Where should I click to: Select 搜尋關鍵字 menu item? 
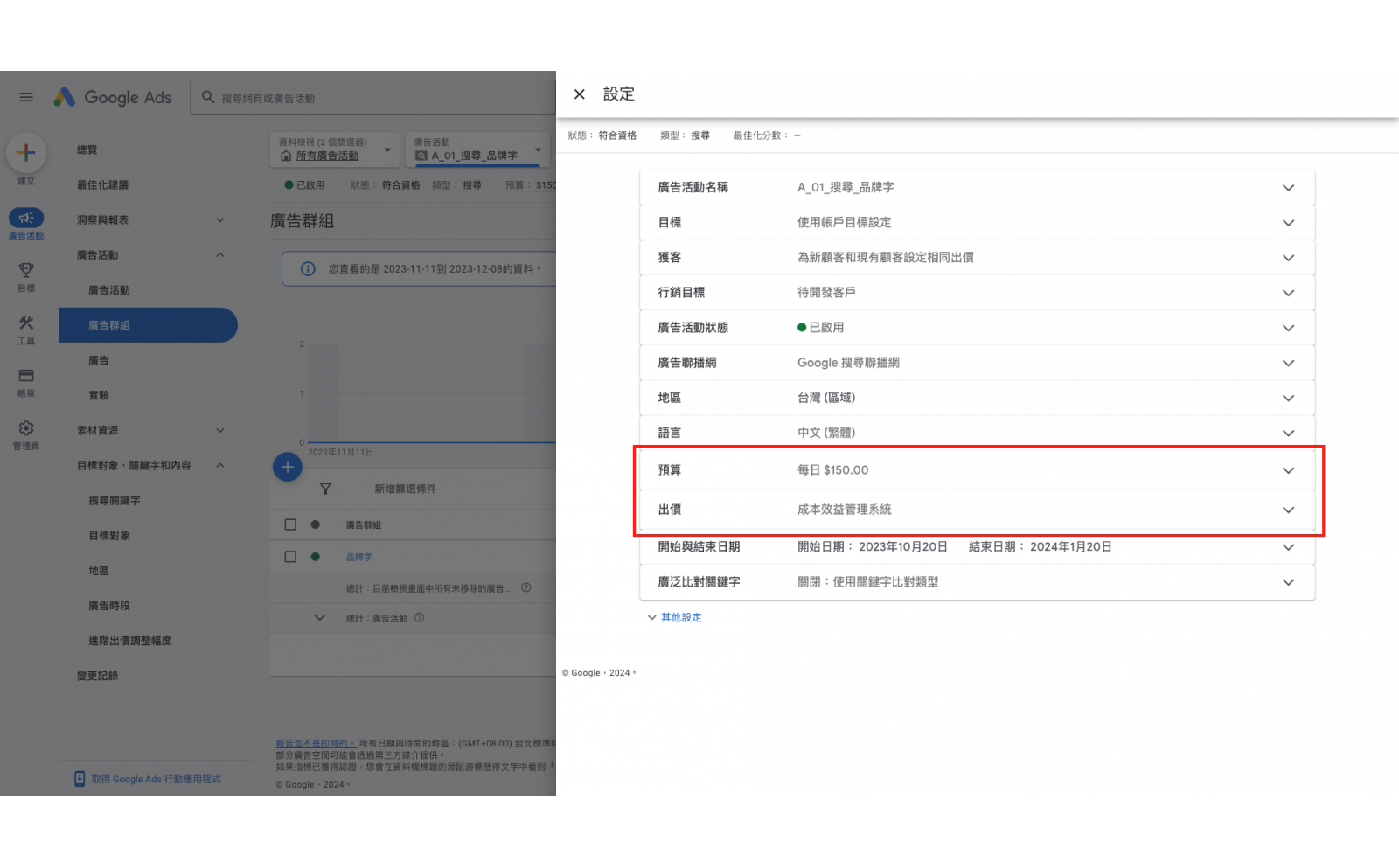click(x=115, y=500)
